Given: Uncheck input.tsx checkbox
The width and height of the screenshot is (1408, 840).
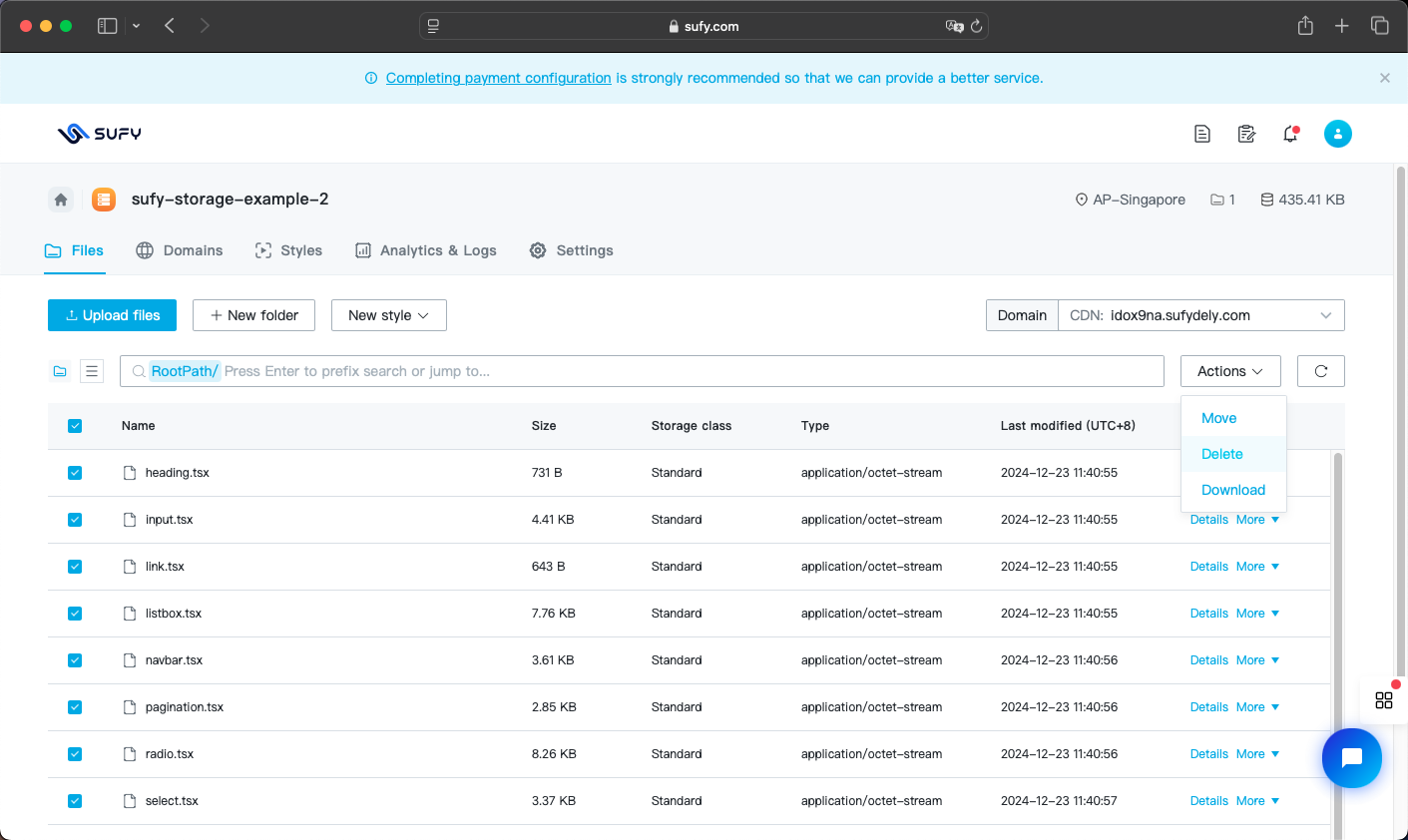Looking at the screenshot, I should click(75, 520).
